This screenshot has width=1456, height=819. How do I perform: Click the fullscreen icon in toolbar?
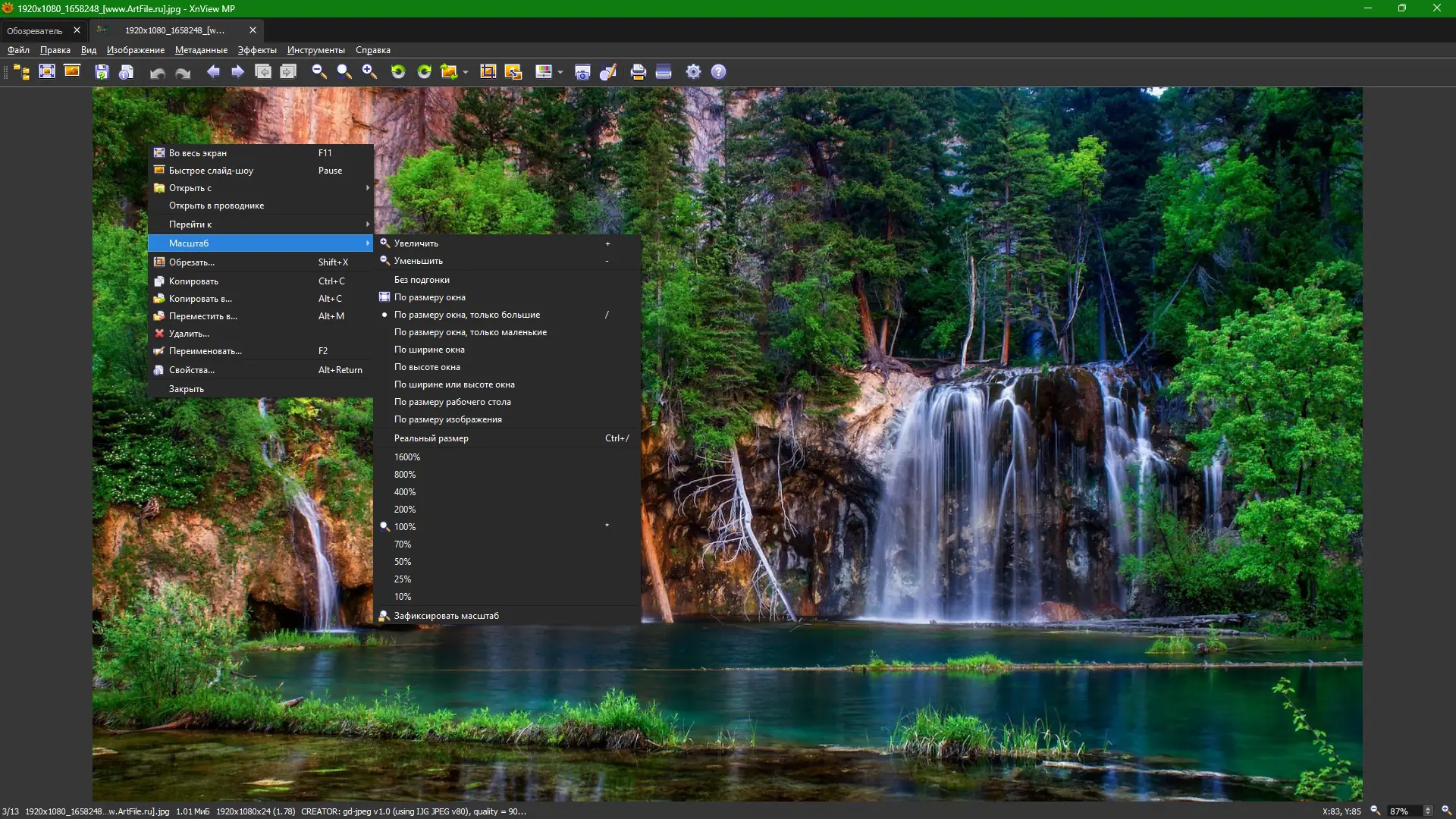point(47,71)
